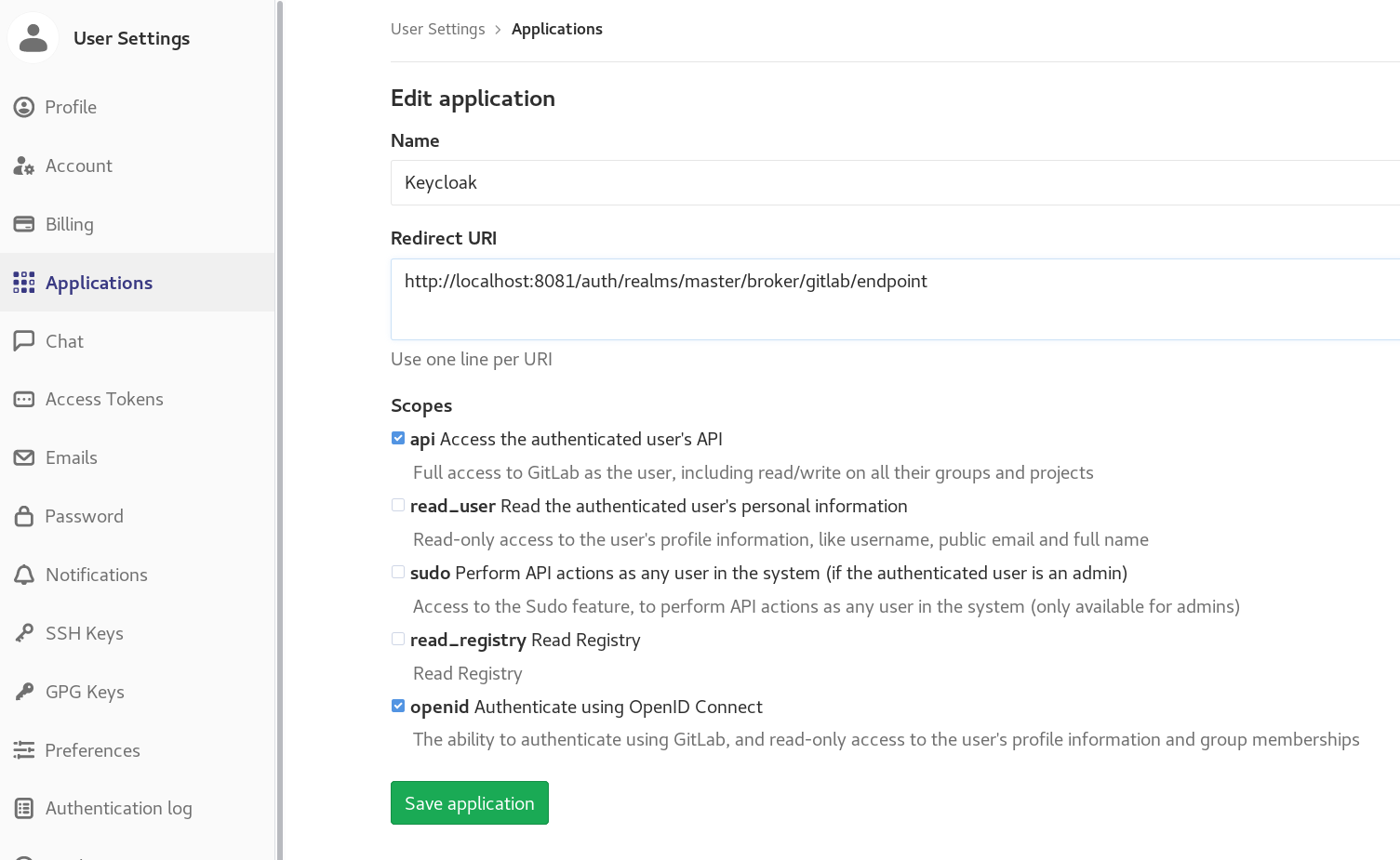Click the Notifications bell icon
Image resolution: width=1400 pixels, height=860 pixels.
coord(24,575)
